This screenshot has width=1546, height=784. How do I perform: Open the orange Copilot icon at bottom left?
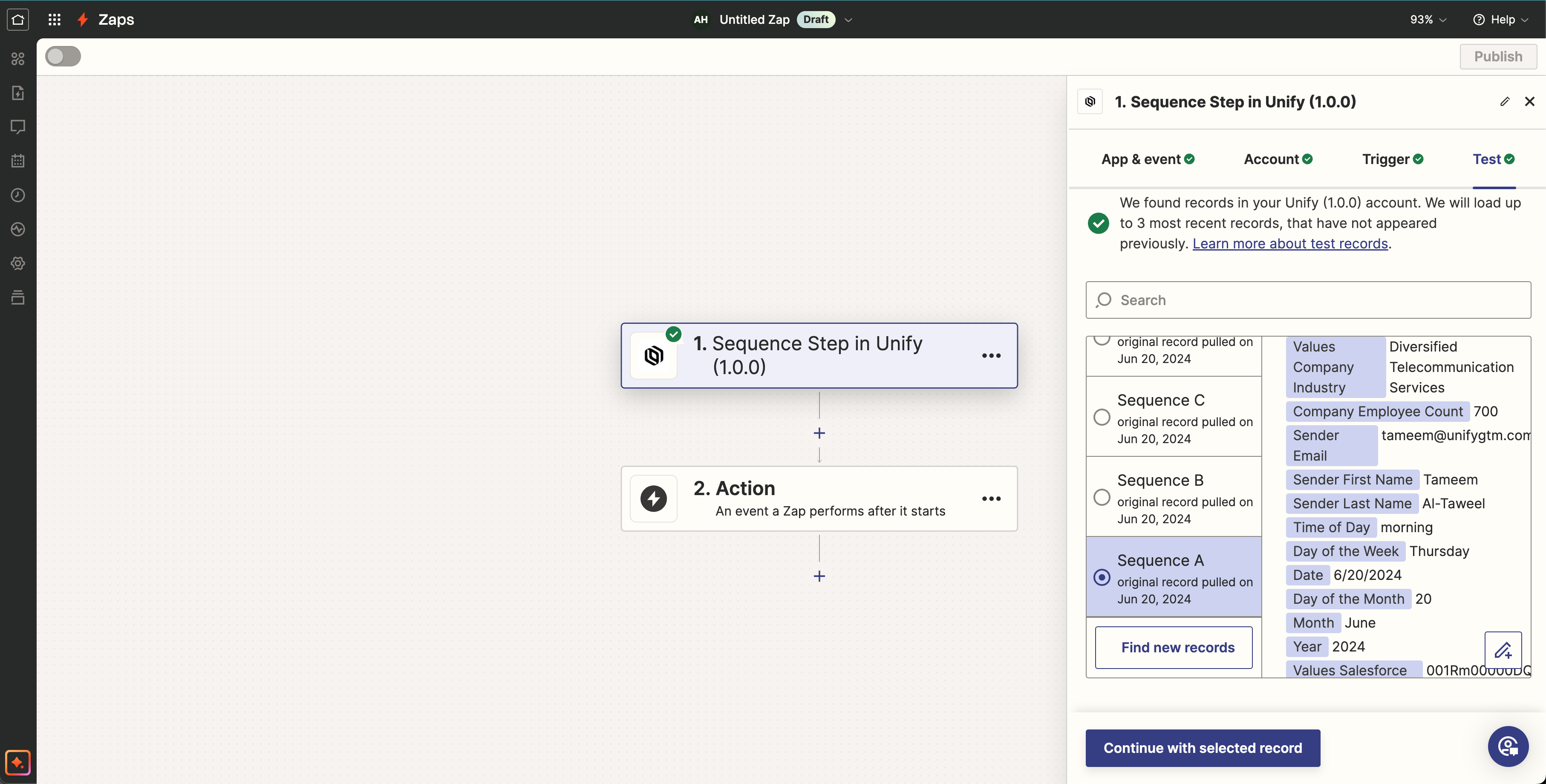18,762
